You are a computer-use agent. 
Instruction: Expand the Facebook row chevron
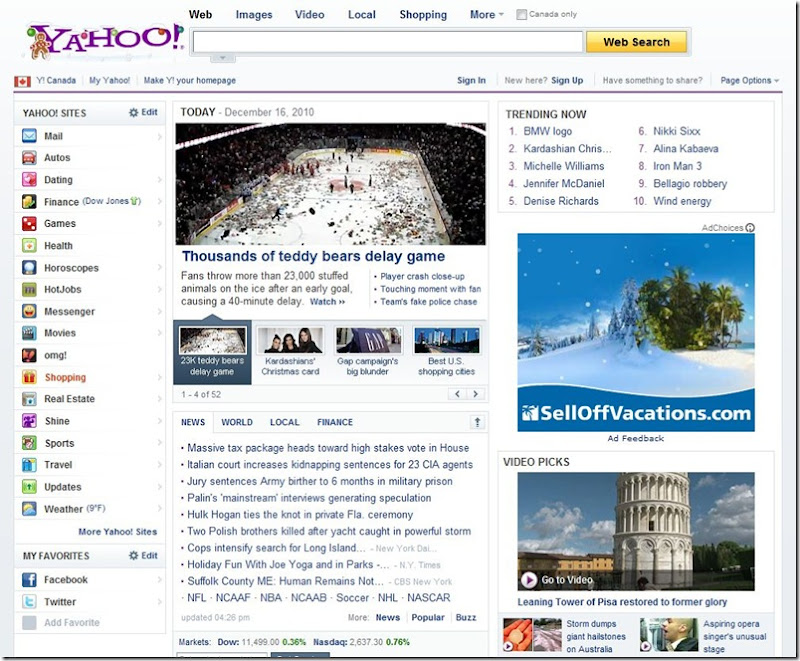tap(159, 579)
